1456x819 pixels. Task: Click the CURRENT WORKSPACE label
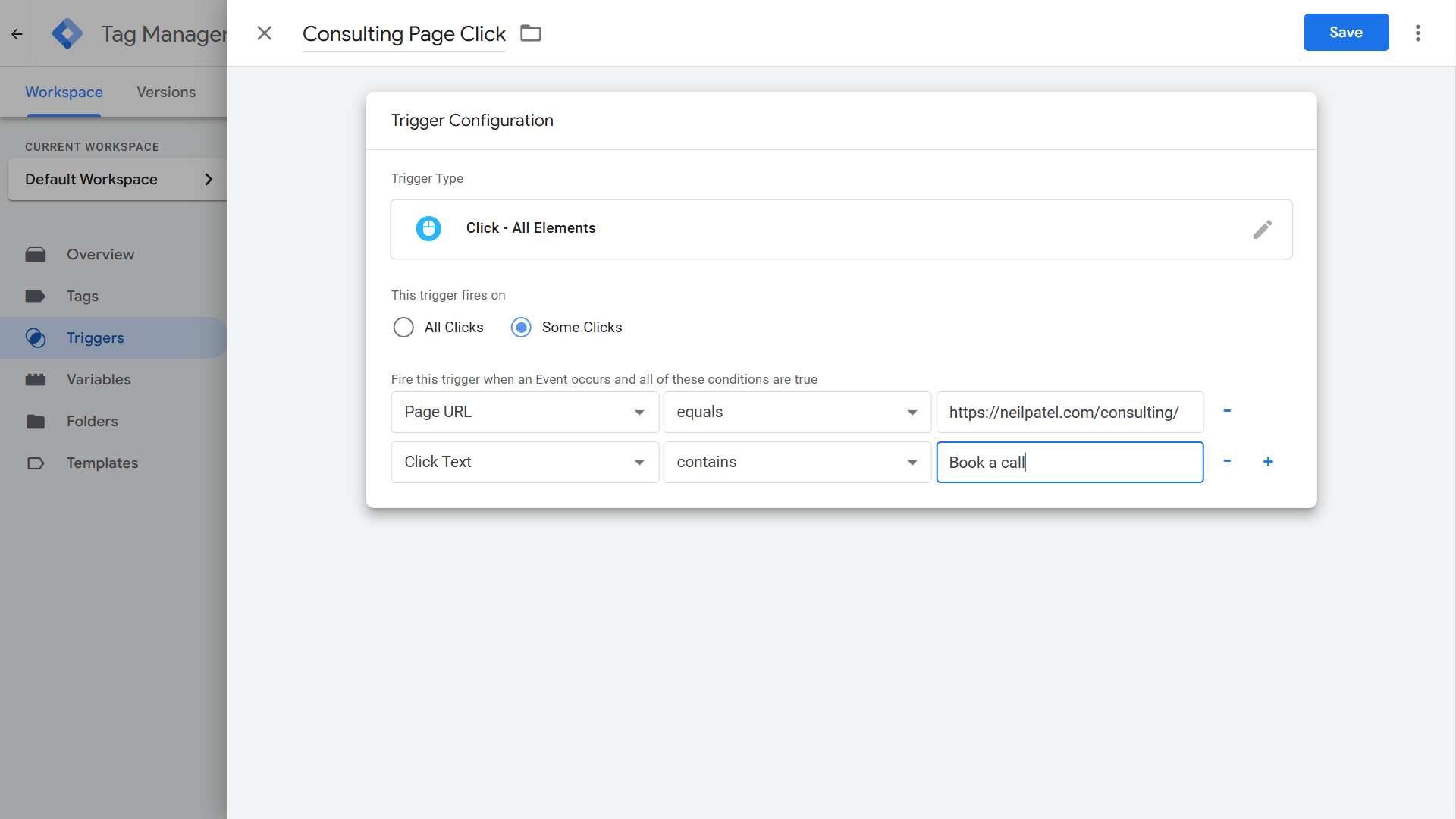92,147
